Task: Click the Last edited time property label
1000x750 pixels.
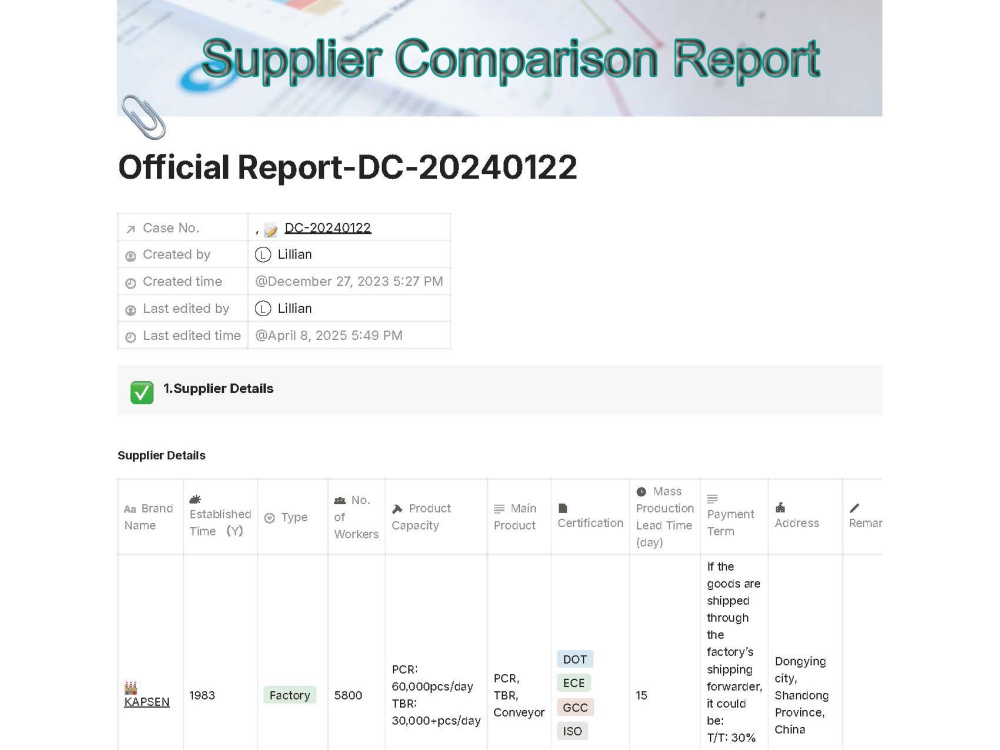Action: (192, 335)
